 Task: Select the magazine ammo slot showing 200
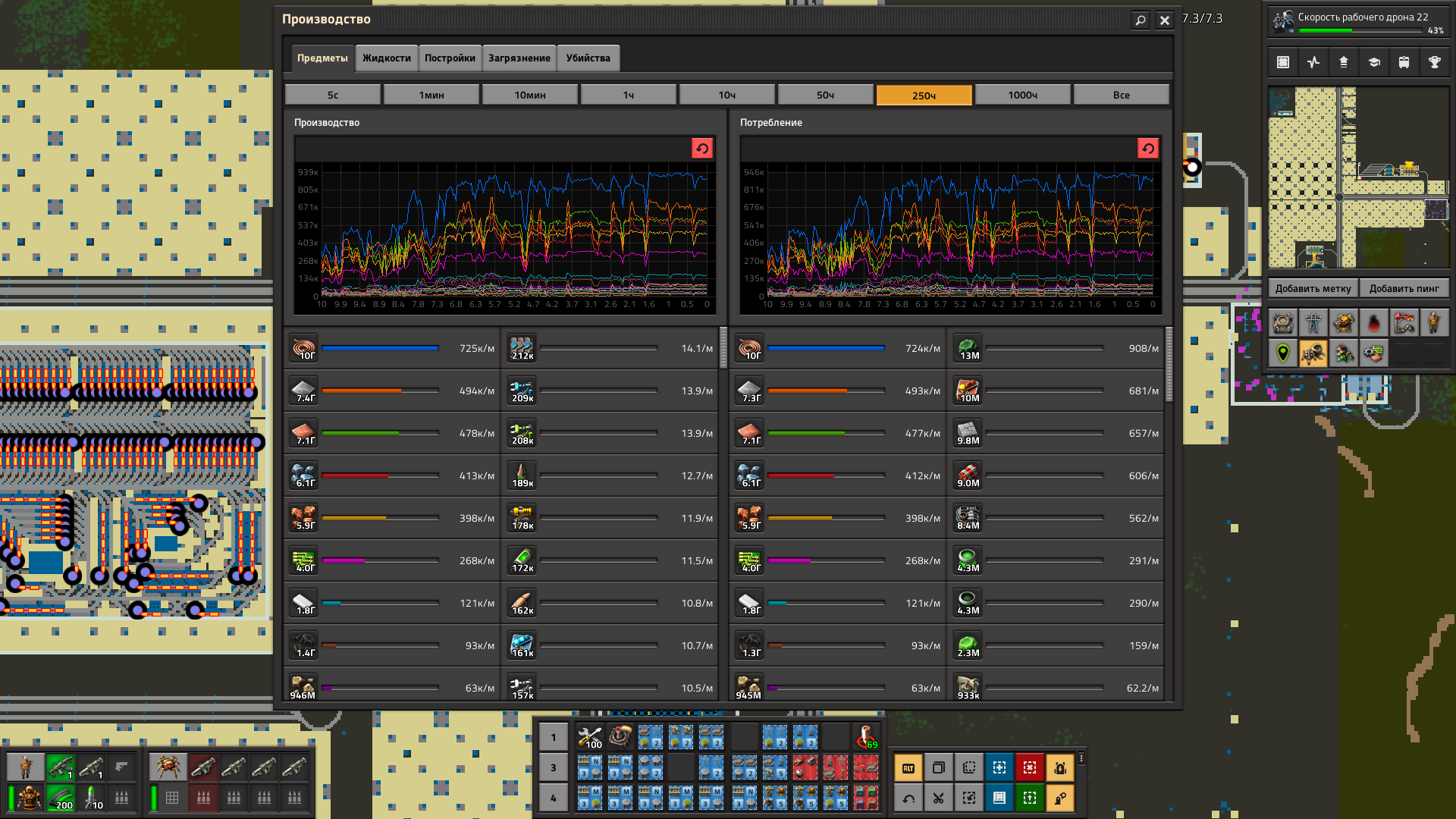(x=61, y=798)
